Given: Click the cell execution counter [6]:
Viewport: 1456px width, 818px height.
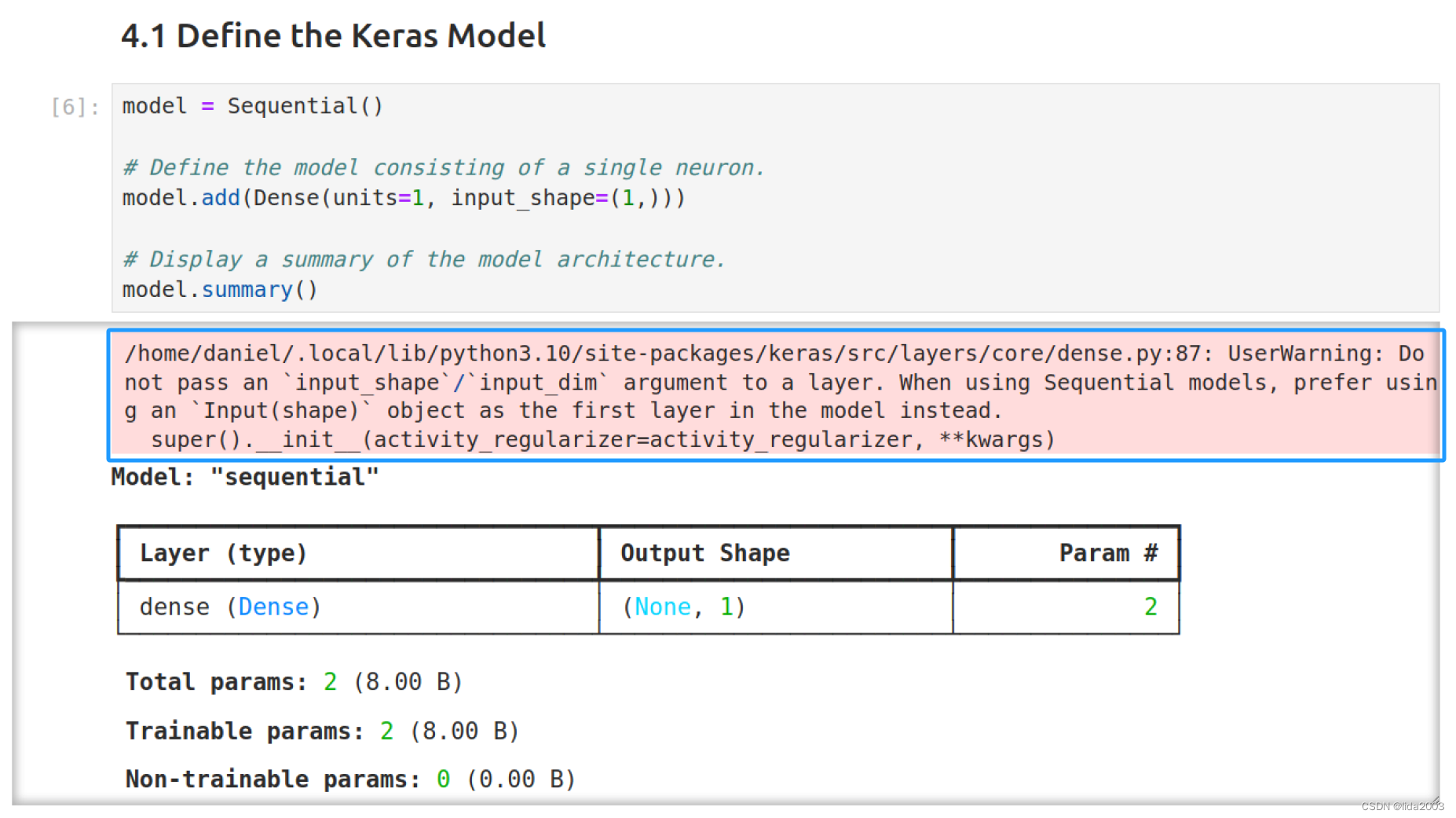Looking at the screenshot, I should (75, 107).
